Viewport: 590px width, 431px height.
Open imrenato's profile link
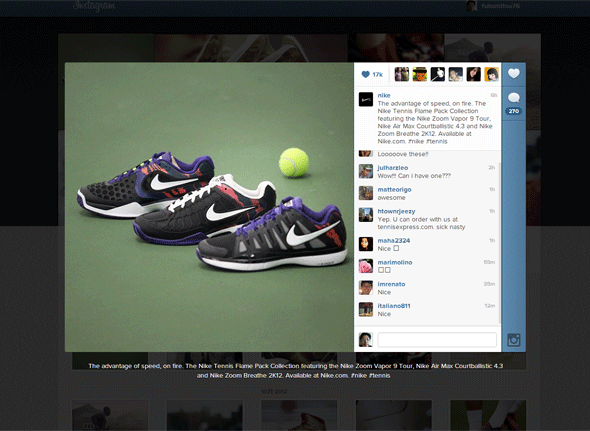[x=391, y=284]
